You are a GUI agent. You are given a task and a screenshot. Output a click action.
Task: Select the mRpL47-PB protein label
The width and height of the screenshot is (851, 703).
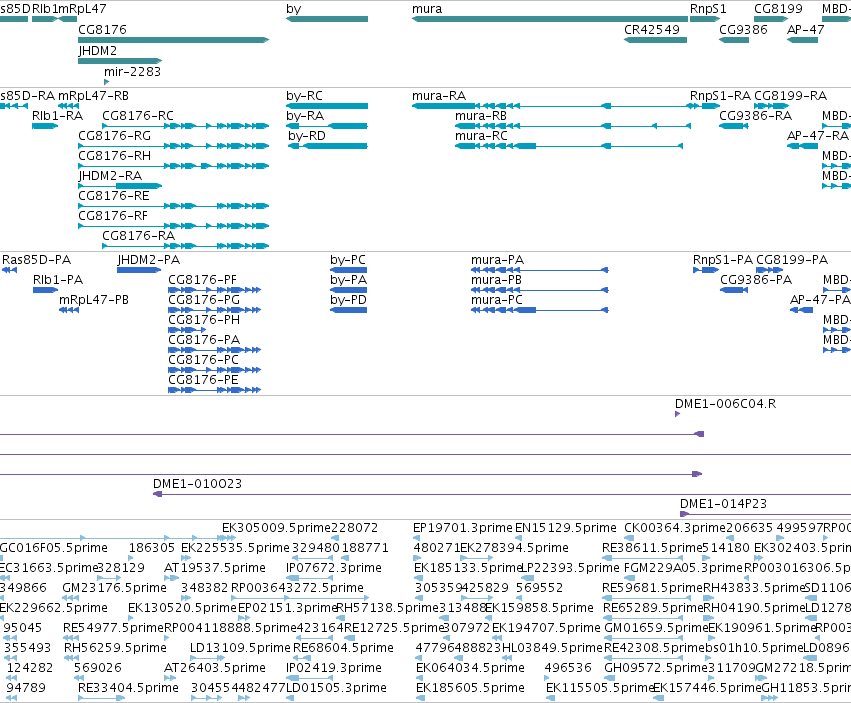click(x=94, y=300)
